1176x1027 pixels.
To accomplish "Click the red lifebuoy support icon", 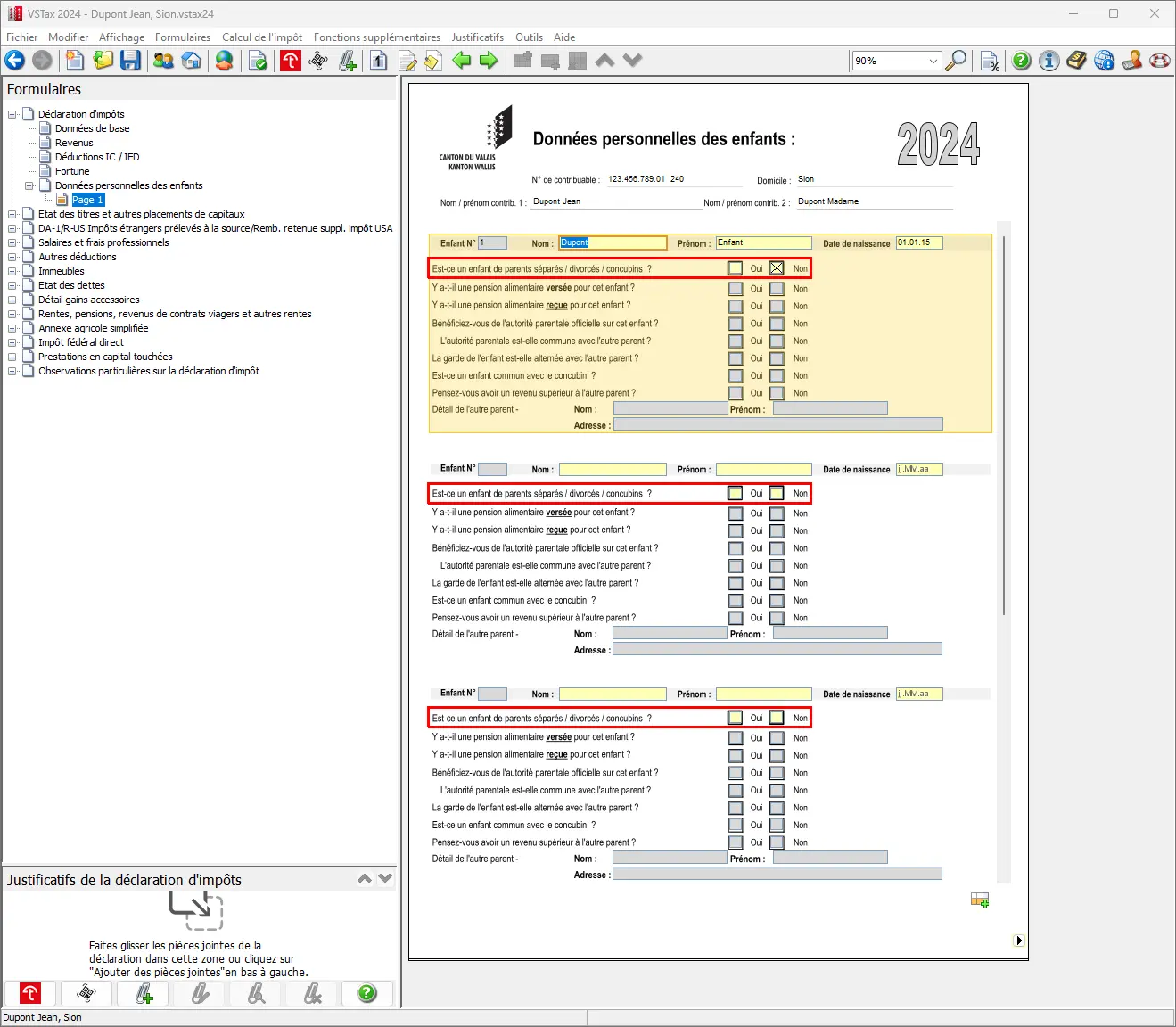I will [1160, 61].
